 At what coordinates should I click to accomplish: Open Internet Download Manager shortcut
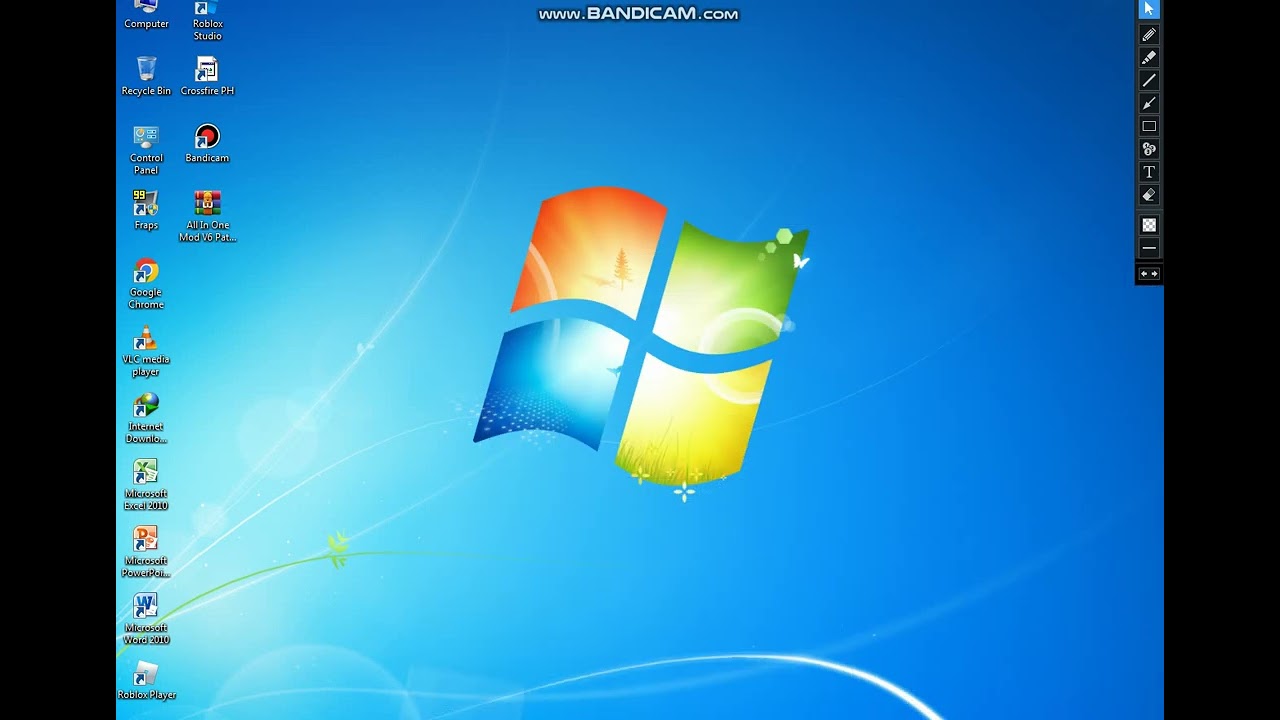(x=146, y=418)
